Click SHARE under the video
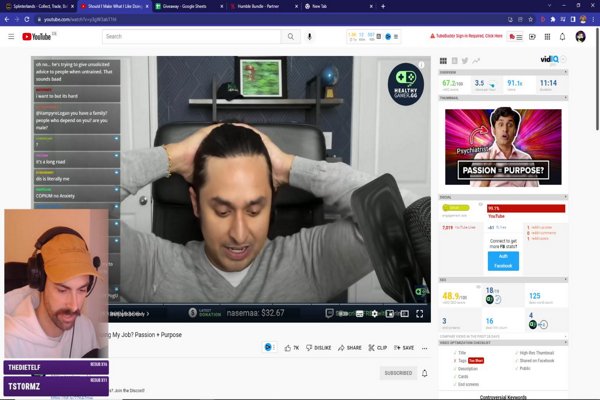600x400 pixels. click(x=350, y=348)
